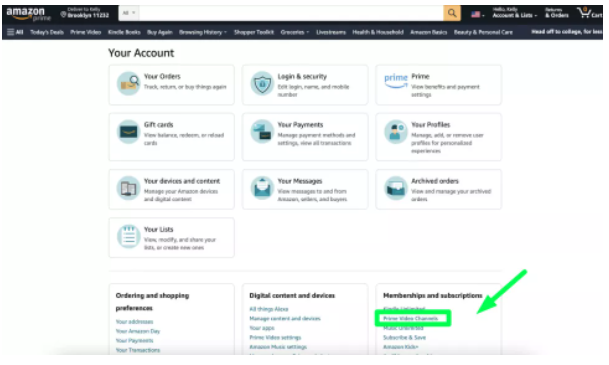The image size is (609, 365).
Task: Open Amazon Basics nav item
Action: point(429,32)
